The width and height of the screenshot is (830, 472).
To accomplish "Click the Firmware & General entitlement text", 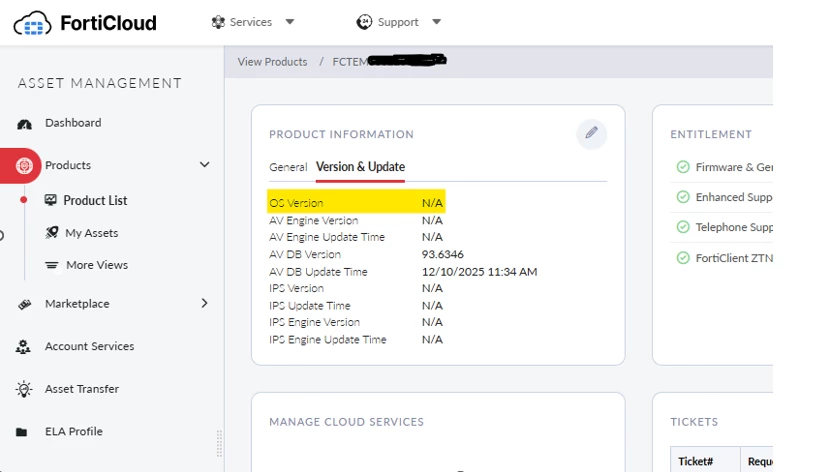I will (x=734, y=167).
